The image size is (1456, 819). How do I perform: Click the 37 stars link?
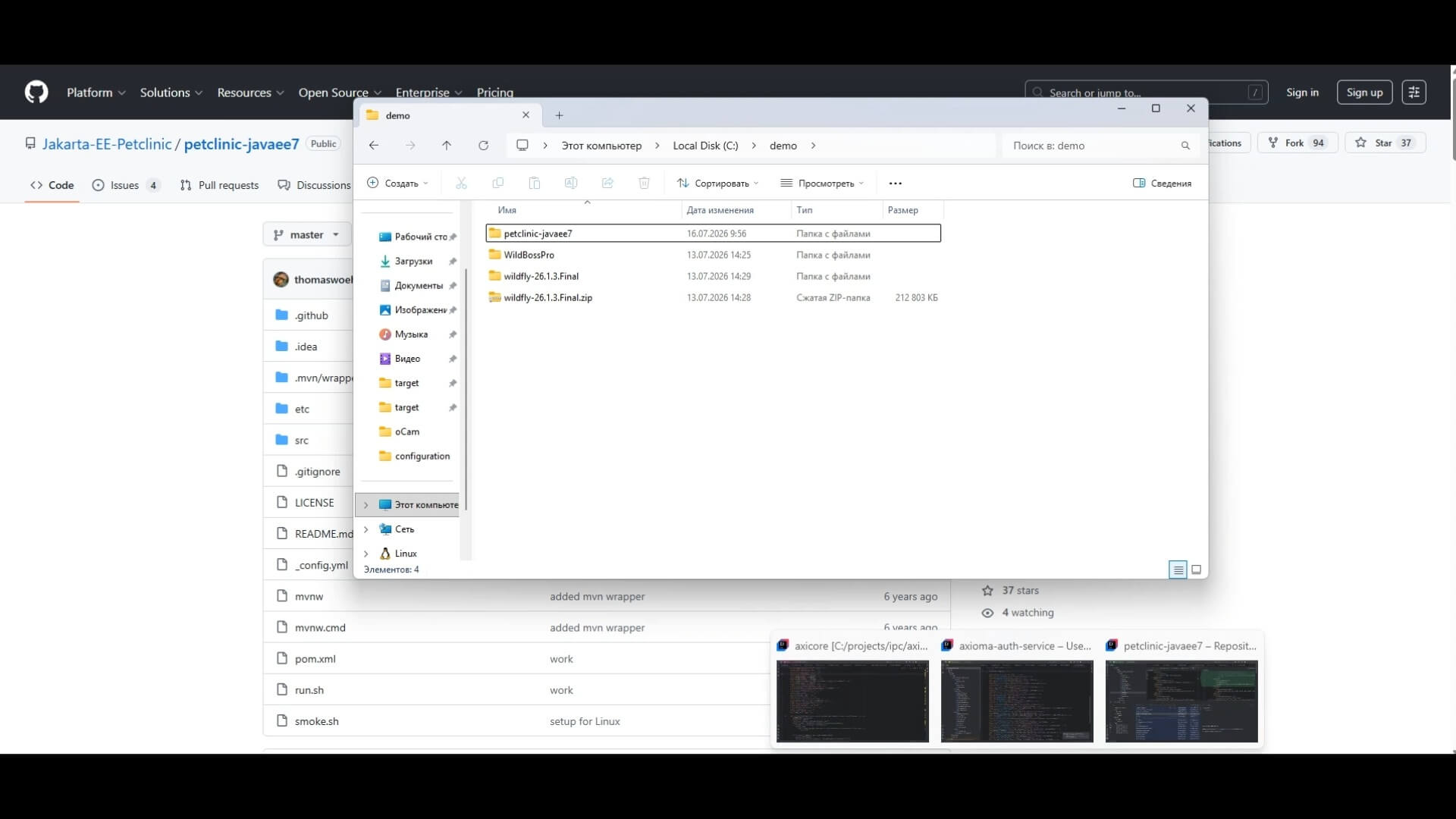(1020, 591)
